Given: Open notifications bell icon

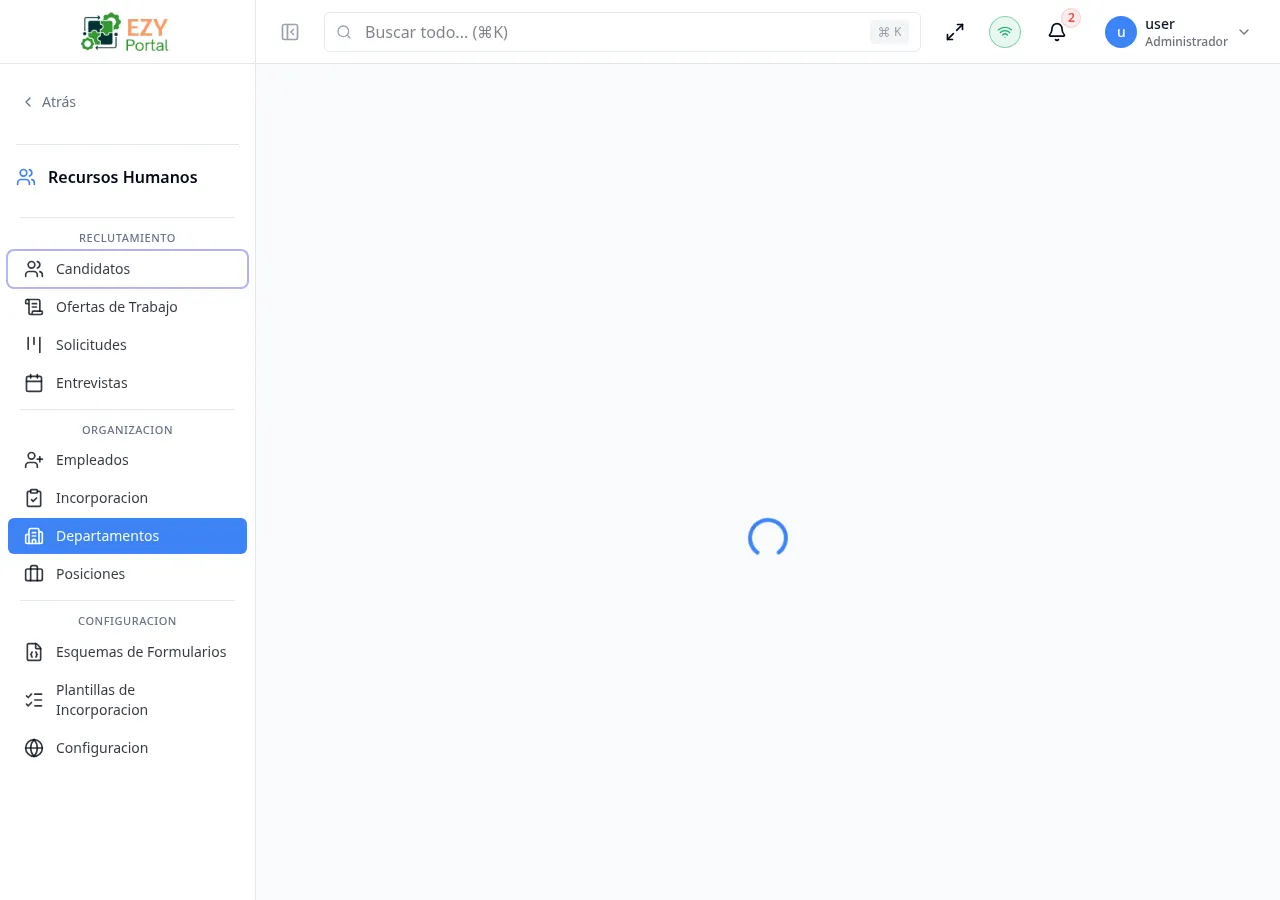Looking at the screenshot, I should [x=1057, y=32].
